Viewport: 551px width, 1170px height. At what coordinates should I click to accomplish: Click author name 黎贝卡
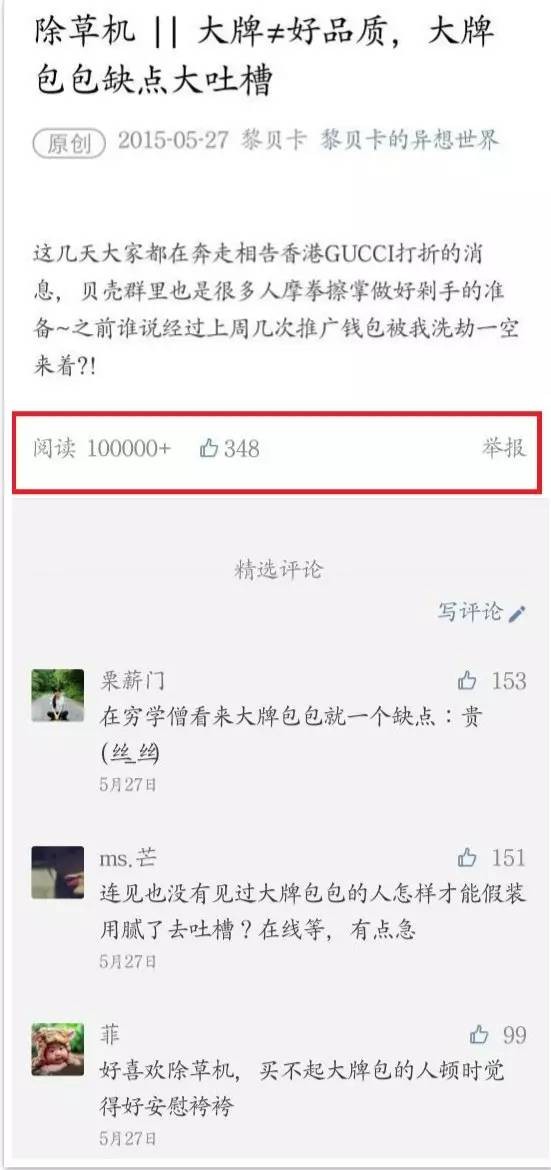coord(274,140)
